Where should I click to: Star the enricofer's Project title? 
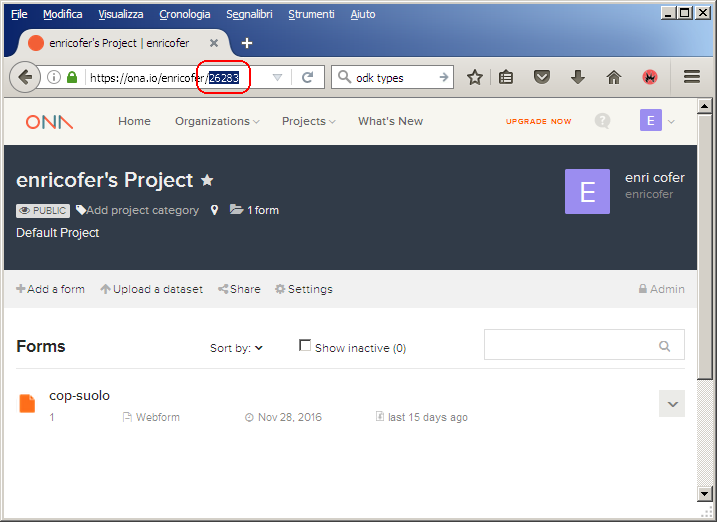coord(207,180)
